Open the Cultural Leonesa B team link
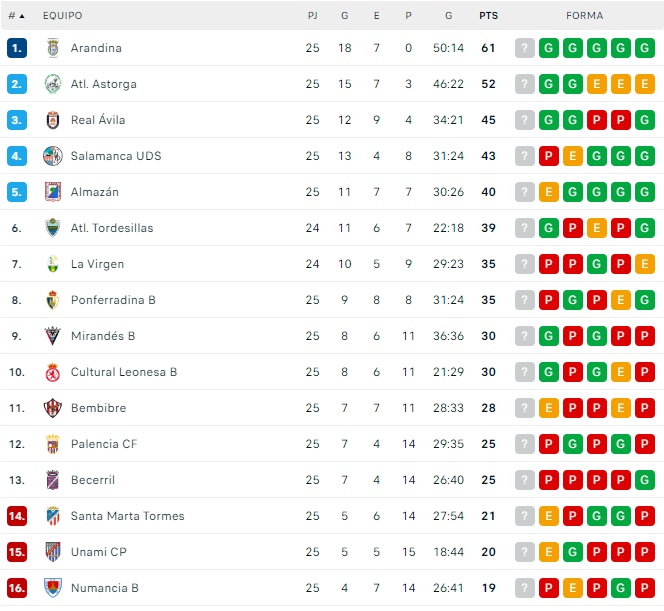The width and height of the screenshot is (664, 611). tap(124, 372)
